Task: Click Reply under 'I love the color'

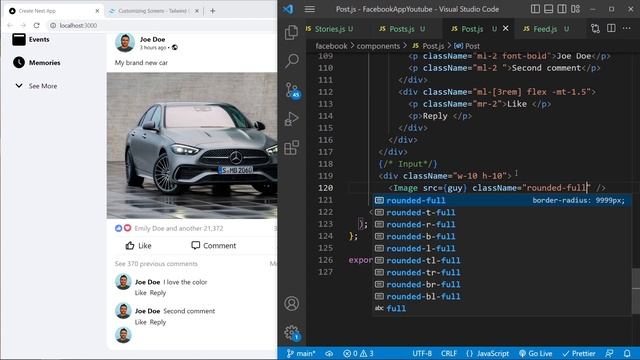Action: (x=158, y=293)
